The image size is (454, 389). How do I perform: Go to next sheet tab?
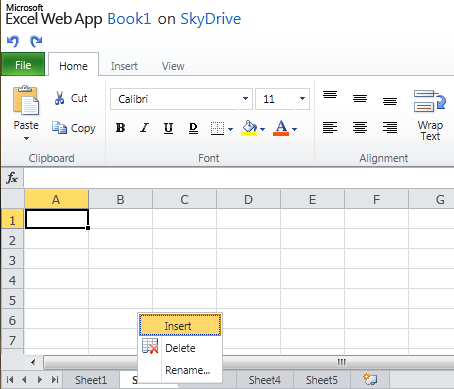(40, 380)
